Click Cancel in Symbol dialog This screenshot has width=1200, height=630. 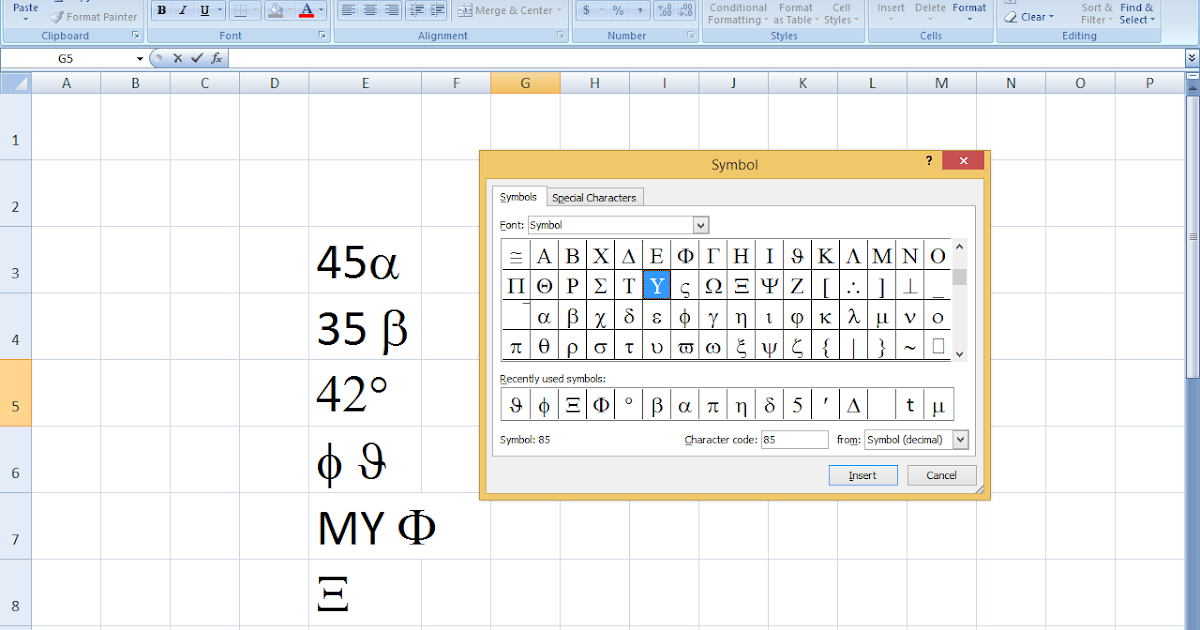pyautogui.click(x=941, y=475)
